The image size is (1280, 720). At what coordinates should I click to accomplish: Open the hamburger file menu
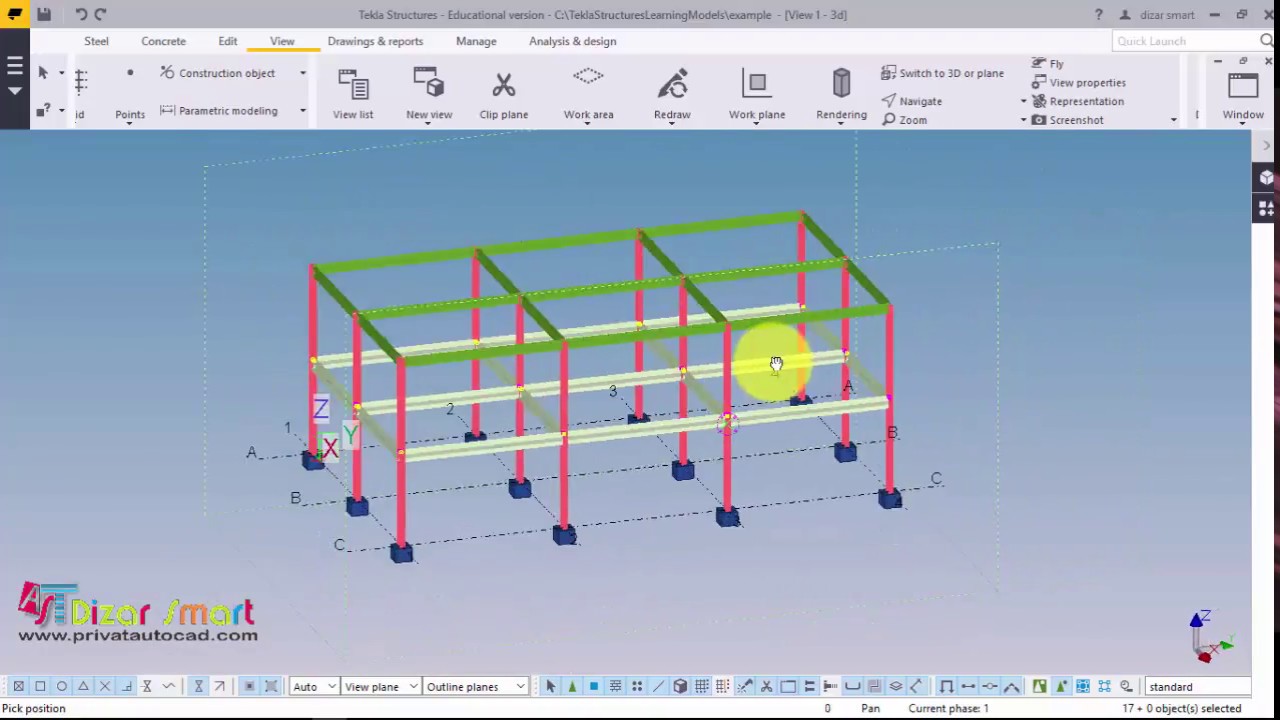click(14, 67)
